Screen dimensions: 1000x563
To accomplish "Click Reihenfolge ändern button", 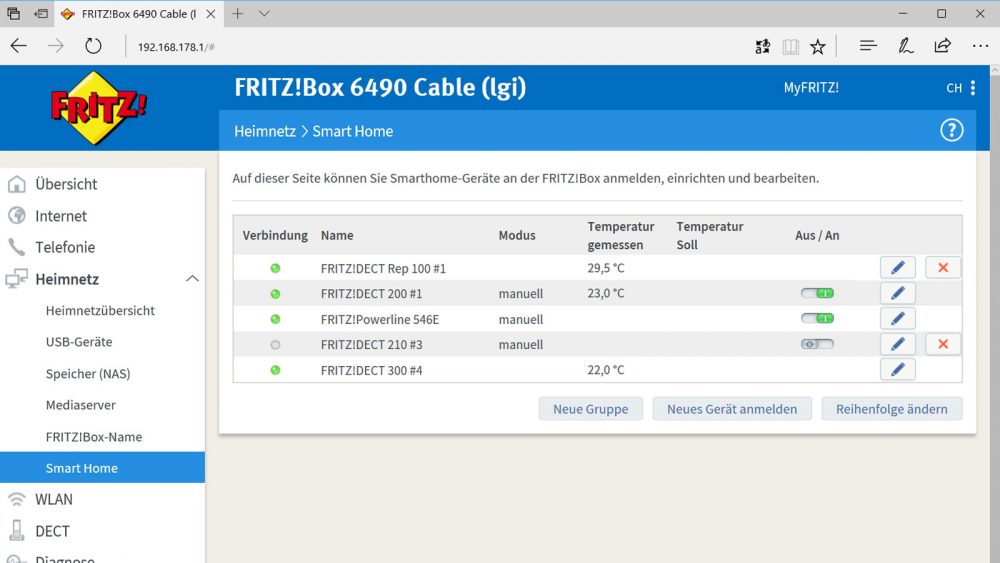I will [x=892, y=409].
